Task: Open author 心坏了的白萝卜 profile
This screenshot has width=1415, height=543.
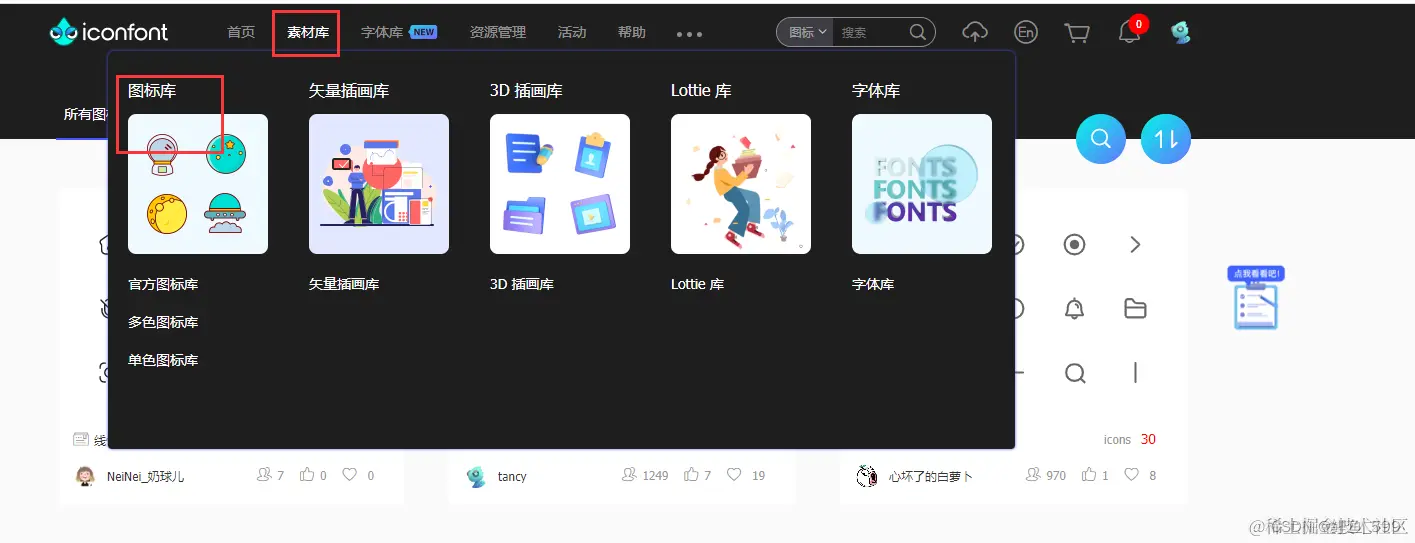Action: point(931,476)
